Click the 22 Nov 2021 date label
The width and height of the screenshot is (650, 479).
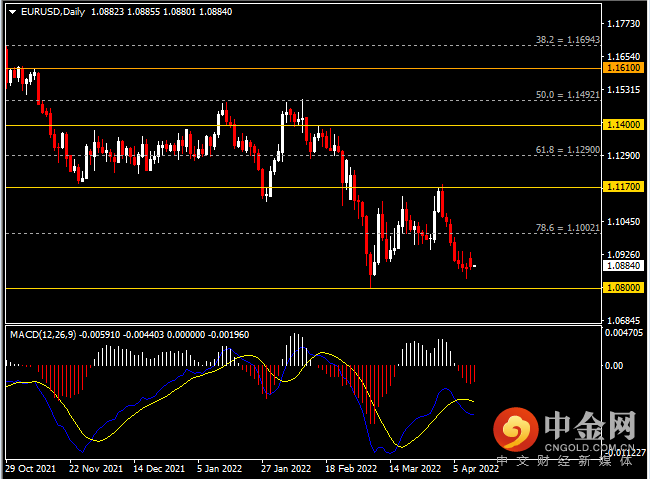tap(96, 469)
